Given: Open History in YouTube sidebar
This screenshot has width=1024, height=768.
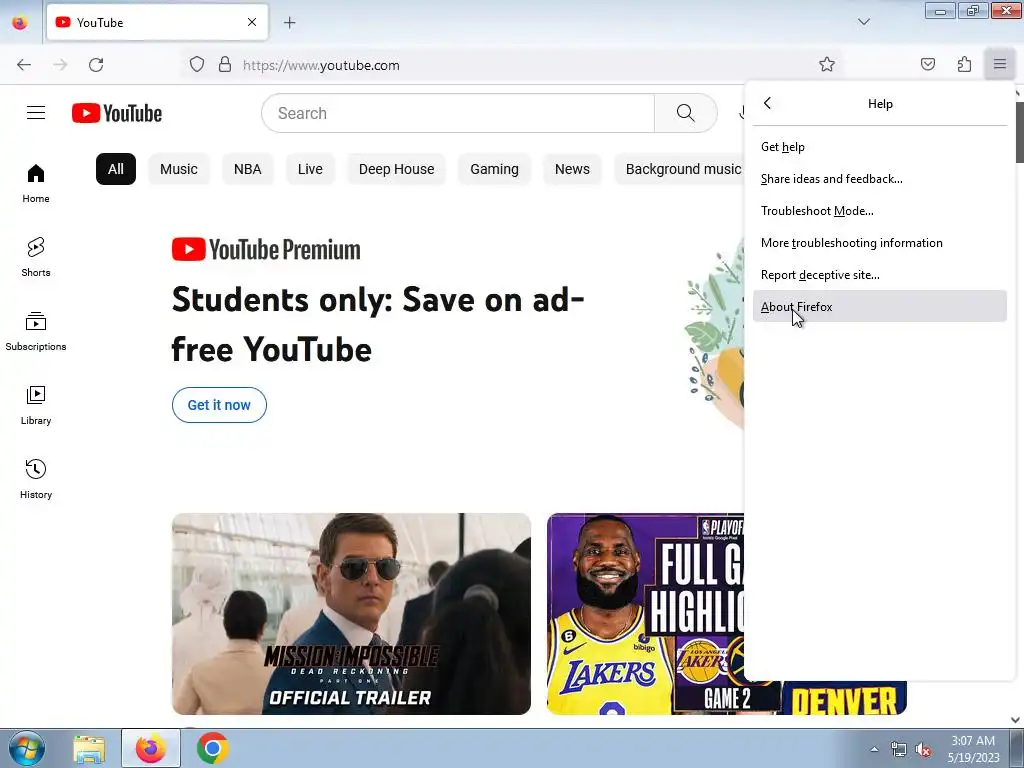Looking at the screenshot, I should pos(36,479).
